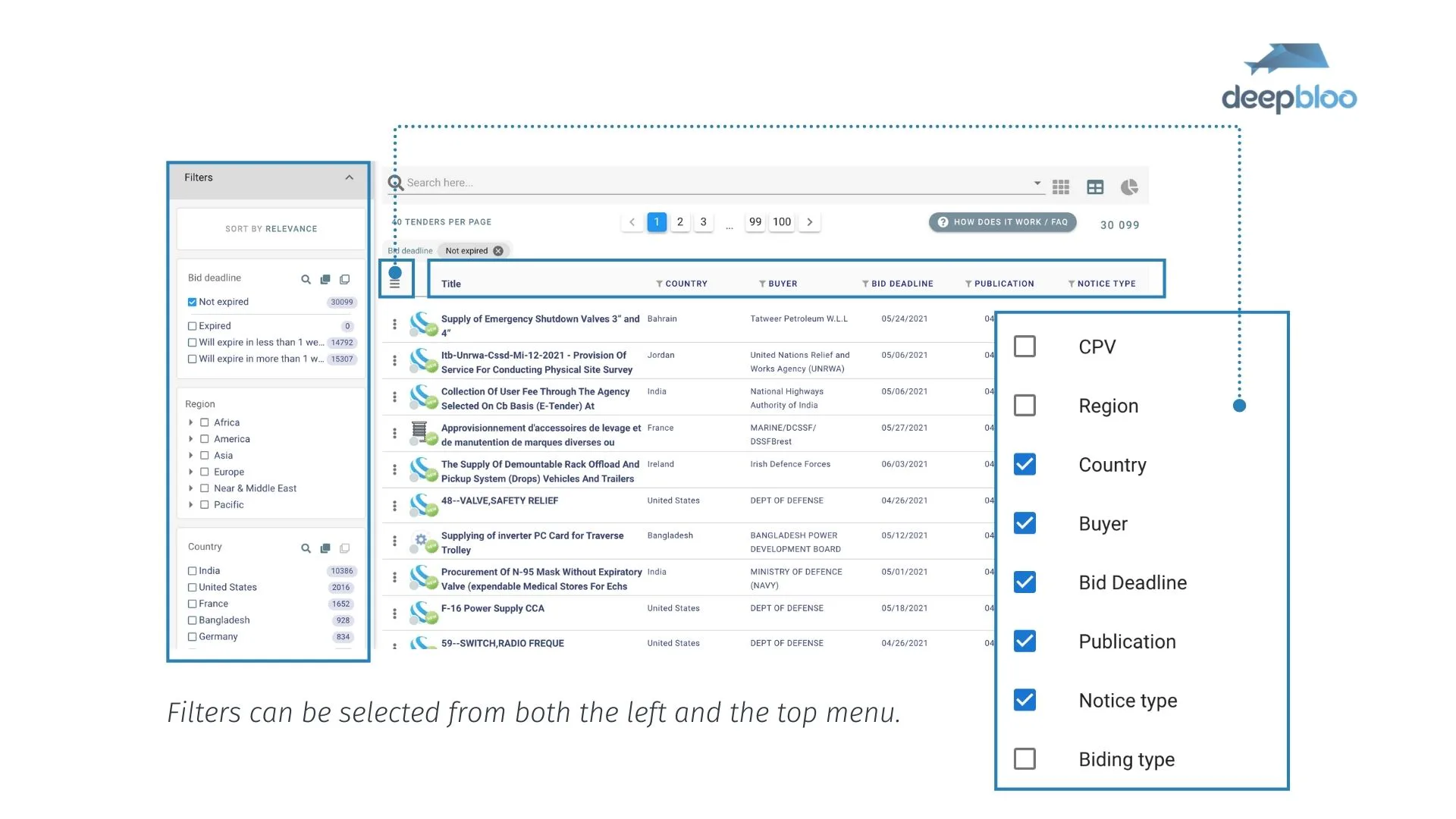Remove the Not expired filter chip
Image resolution: width=1456 pixels, height=819 pixels.
click(x=498, y=251)
